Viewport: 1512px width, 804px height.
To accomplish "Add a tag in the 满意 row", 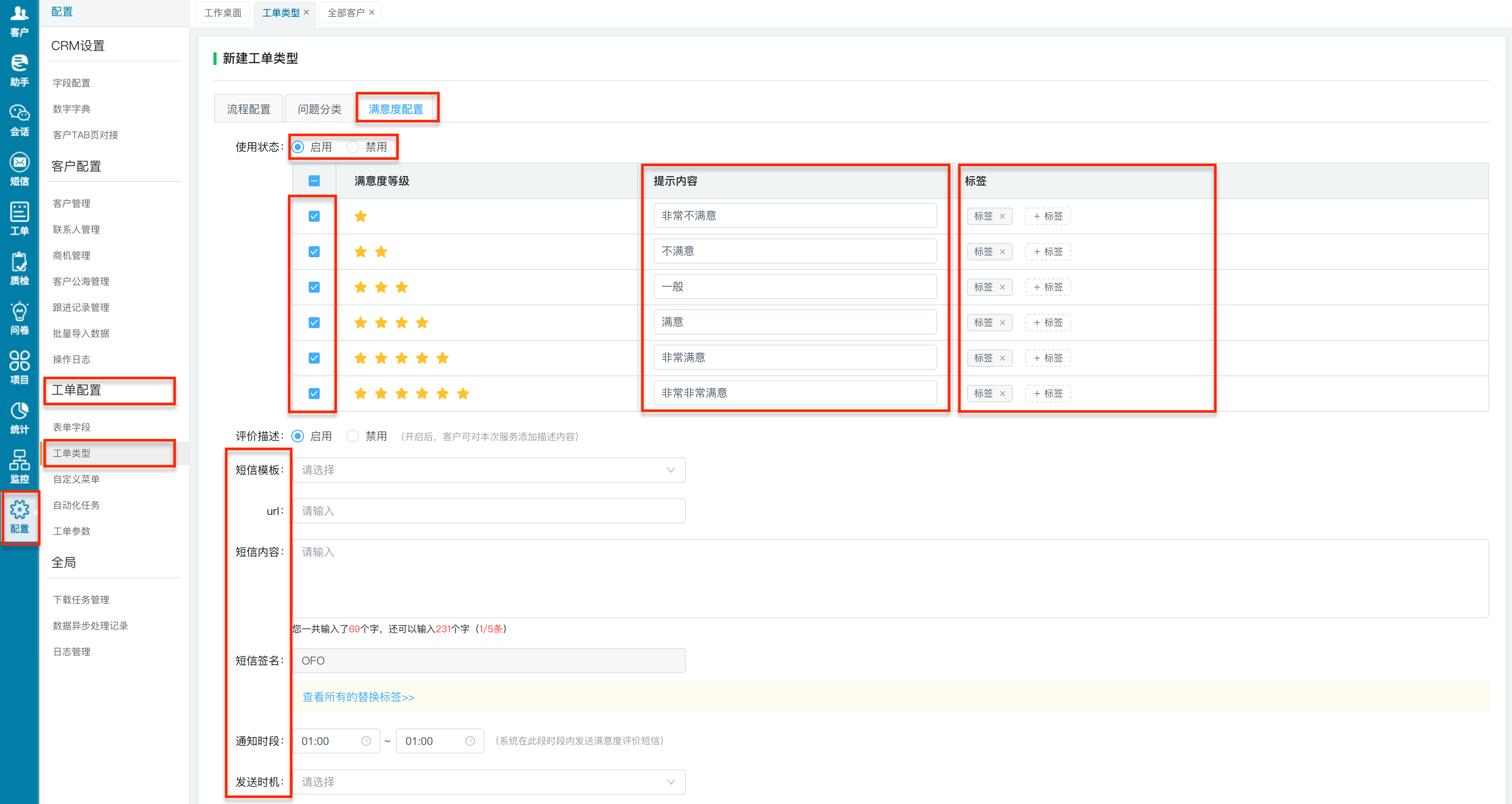I will pos(1048,322).
